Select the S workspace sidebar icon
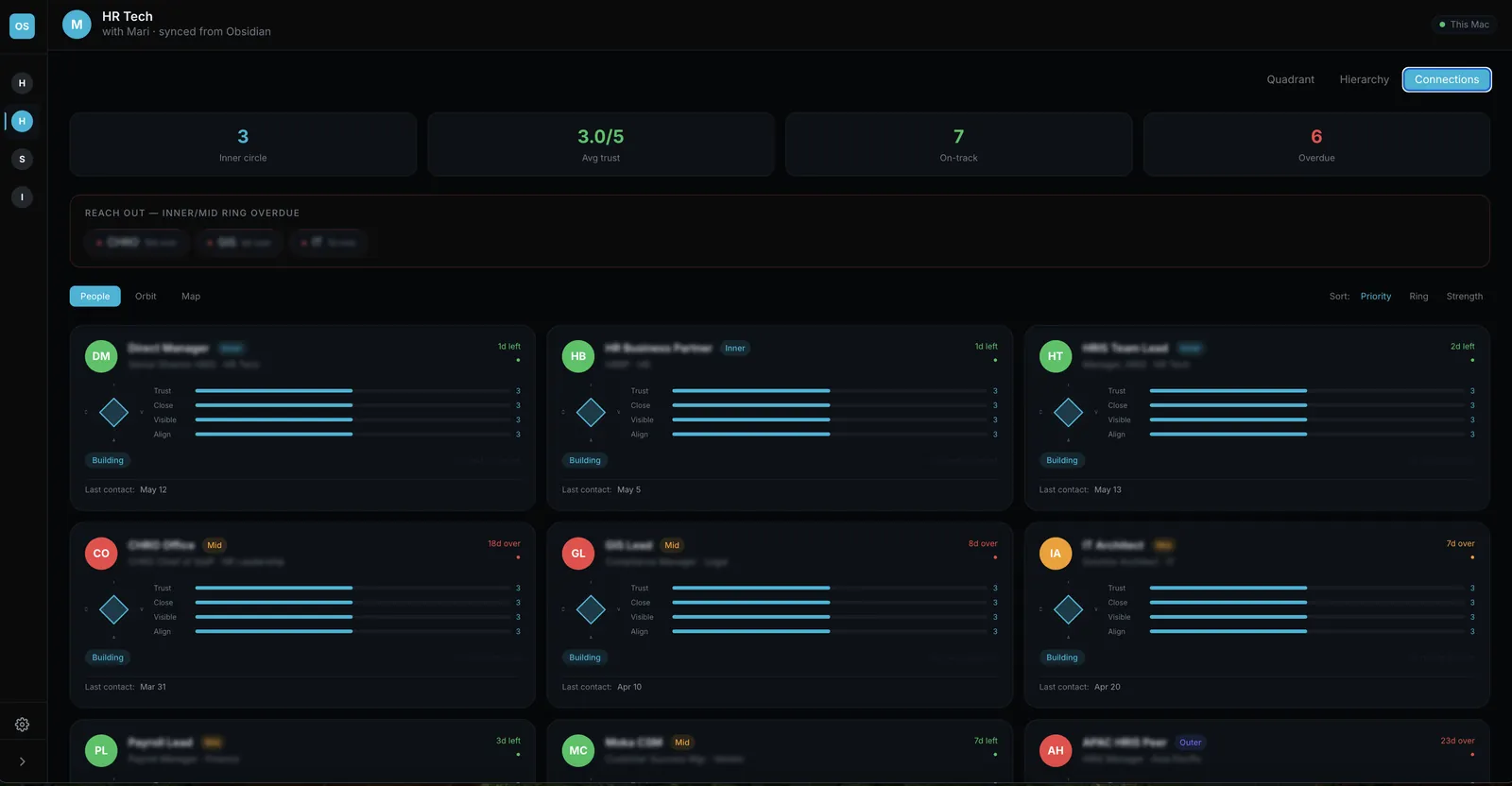The width and height of the screenshot is (1512, 786). pyautogui.click(x=22, y=159)
